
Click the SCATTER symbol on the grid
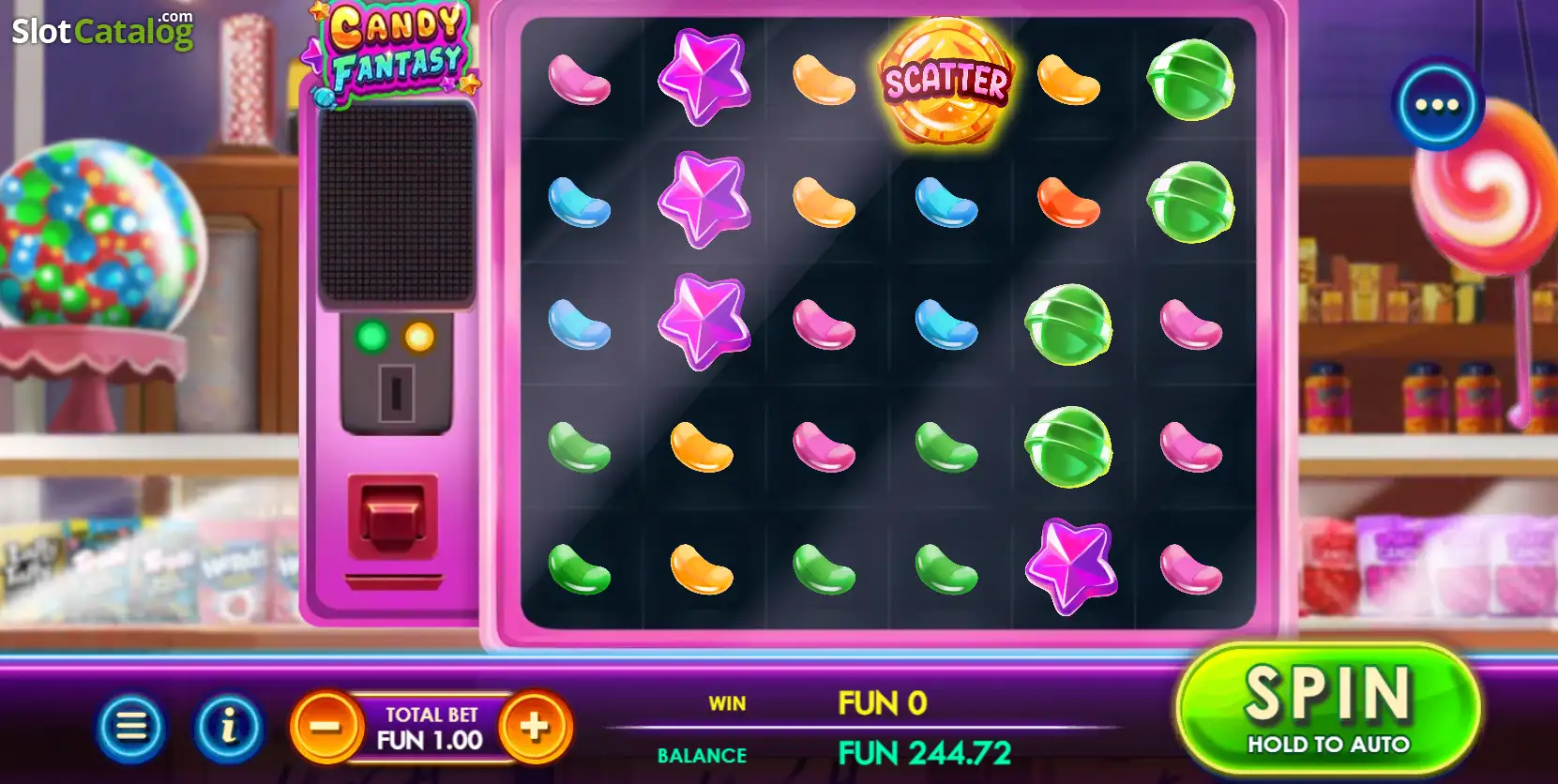(946, 82)
